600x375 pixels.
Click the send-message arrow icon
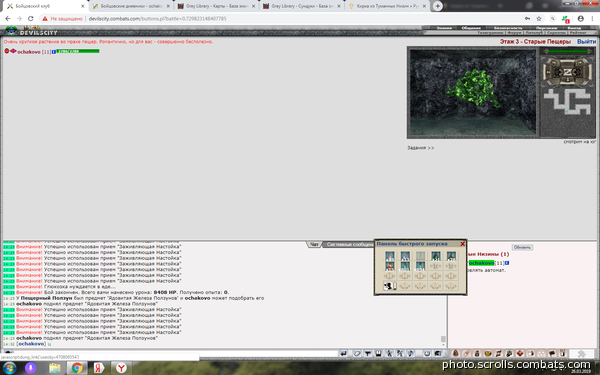pos(343,354)
